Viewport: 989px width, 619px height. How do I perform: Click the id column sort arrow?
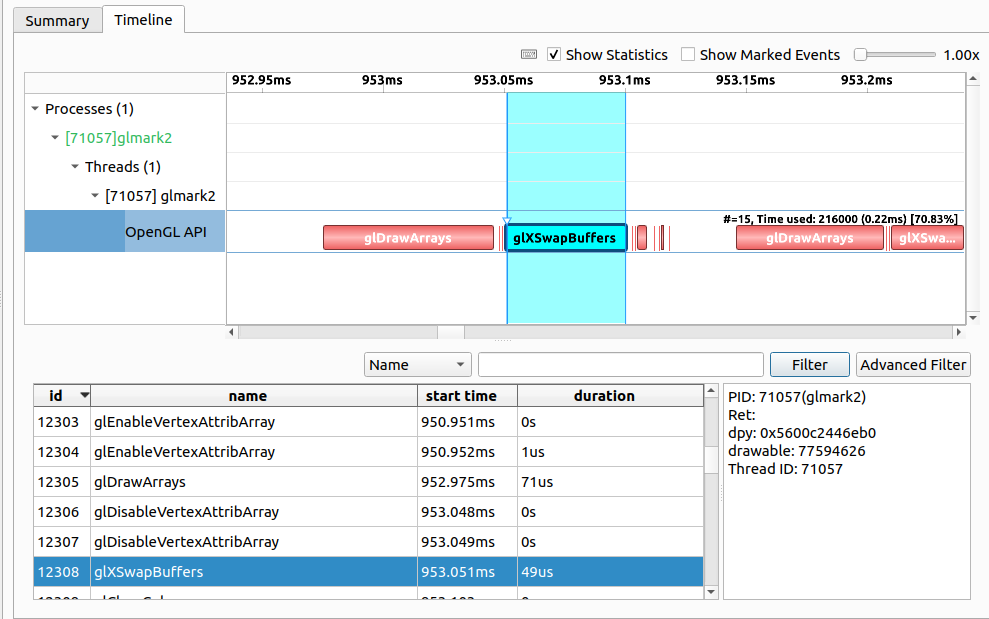coord(84,396)
